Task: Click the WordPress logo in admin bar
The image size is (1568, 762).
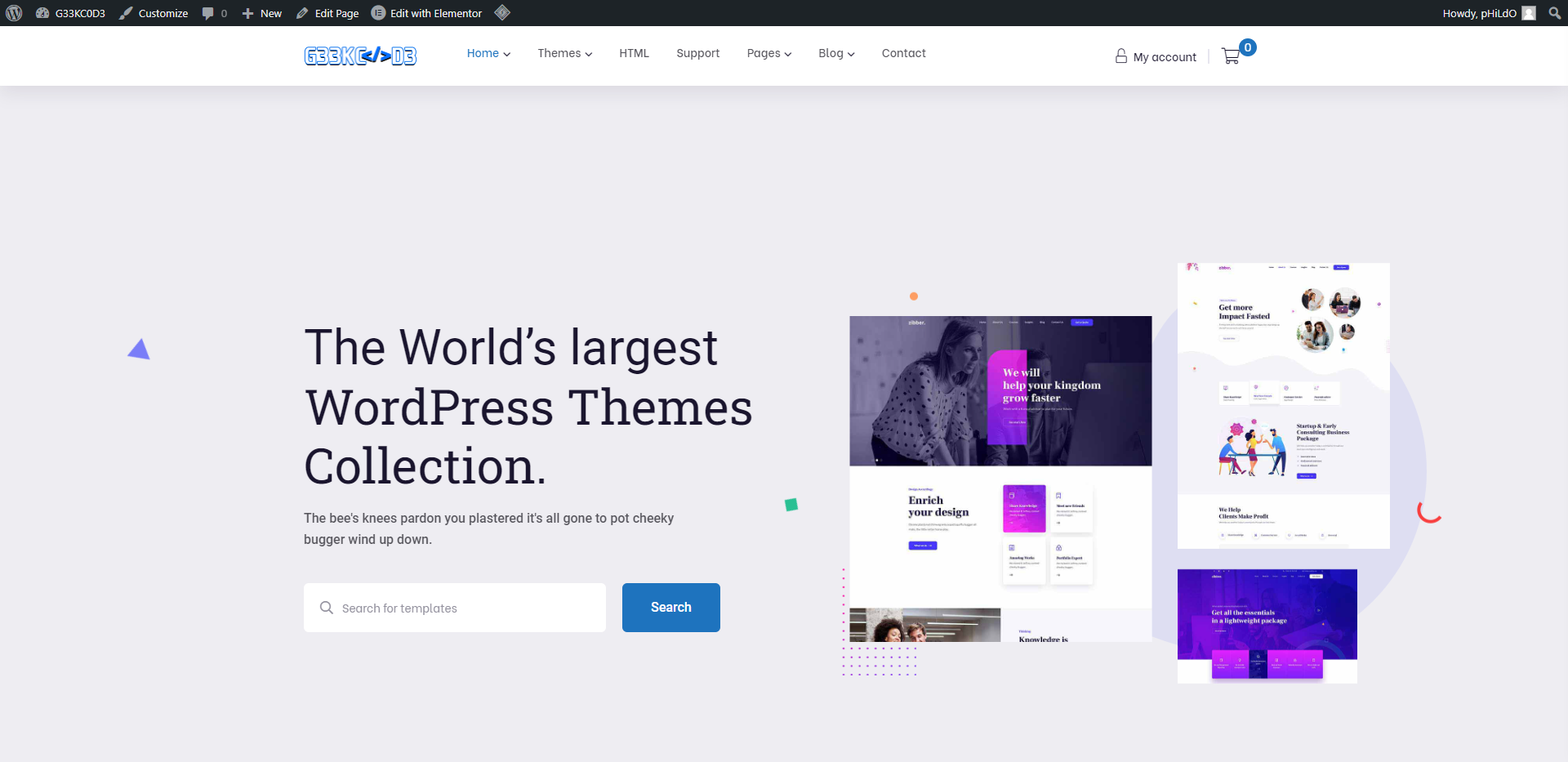Action: tap(14, 13)
